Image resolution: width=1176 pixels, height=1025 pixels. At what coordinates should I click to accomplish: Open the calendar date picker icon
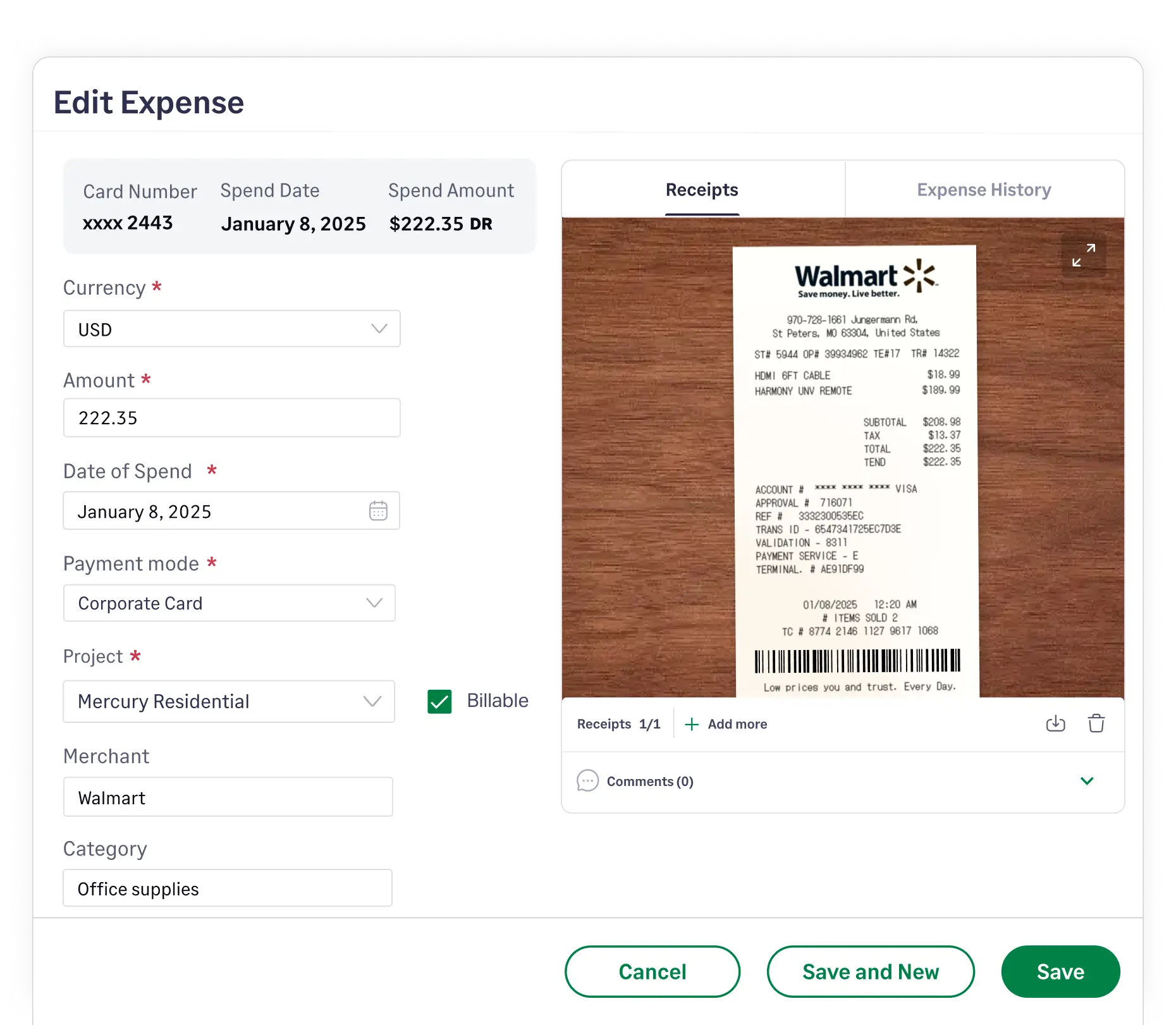377,511
